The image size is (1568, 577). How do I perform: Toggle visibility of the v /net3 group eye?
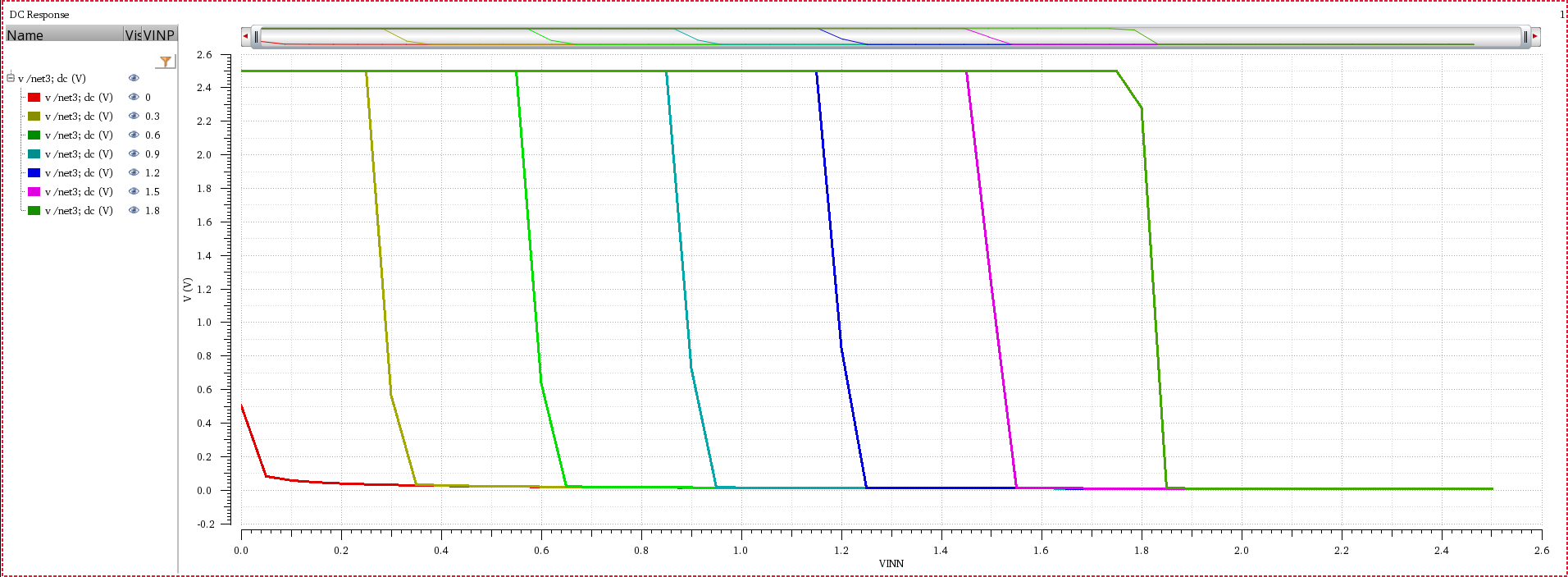click(x=134, y=78)
